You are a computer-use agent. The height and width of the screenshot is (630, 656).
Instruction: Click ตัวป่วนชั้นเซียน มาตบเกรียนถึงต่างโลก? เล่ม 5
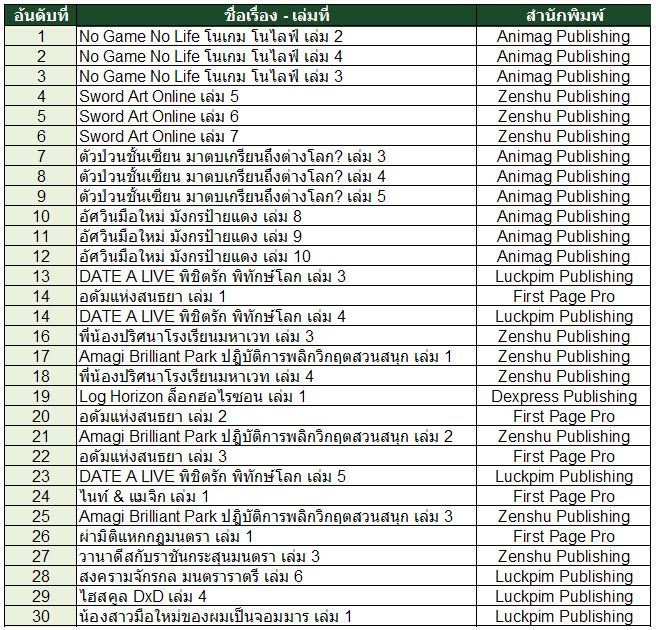(x=277, y=197)
